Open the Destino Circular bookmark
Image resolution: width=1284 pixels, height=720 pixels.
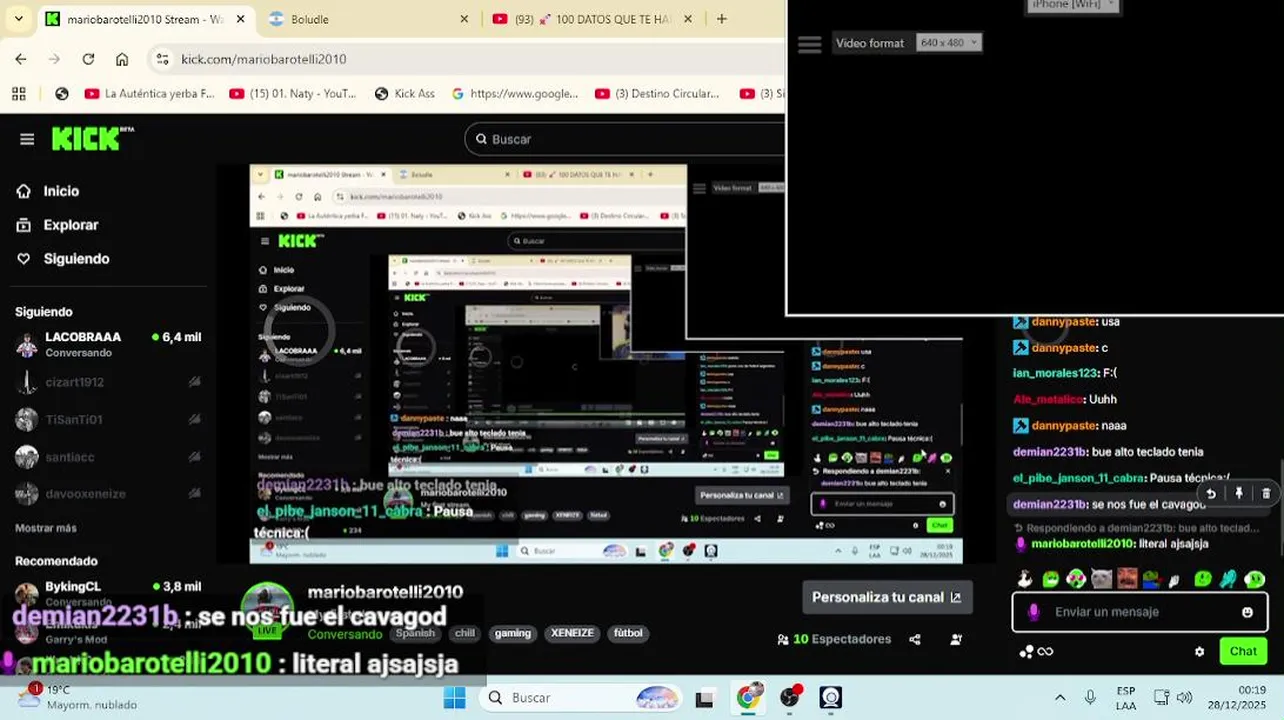[x=658, y=93]
